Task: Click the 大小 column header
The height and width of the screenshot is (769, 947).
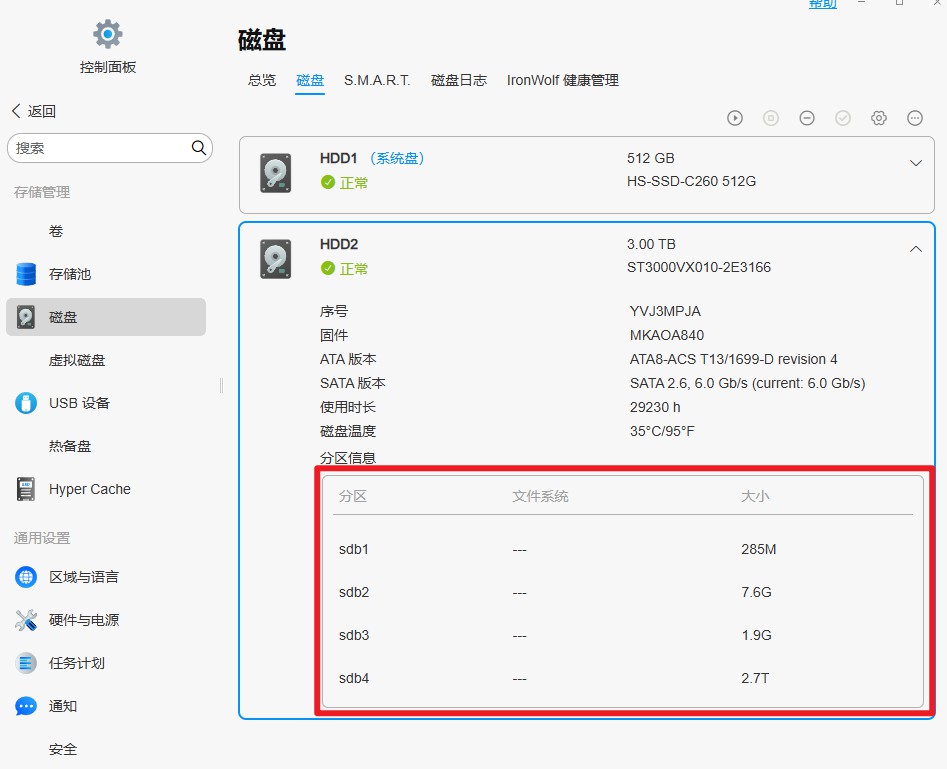Action: (x=755, y=496)
